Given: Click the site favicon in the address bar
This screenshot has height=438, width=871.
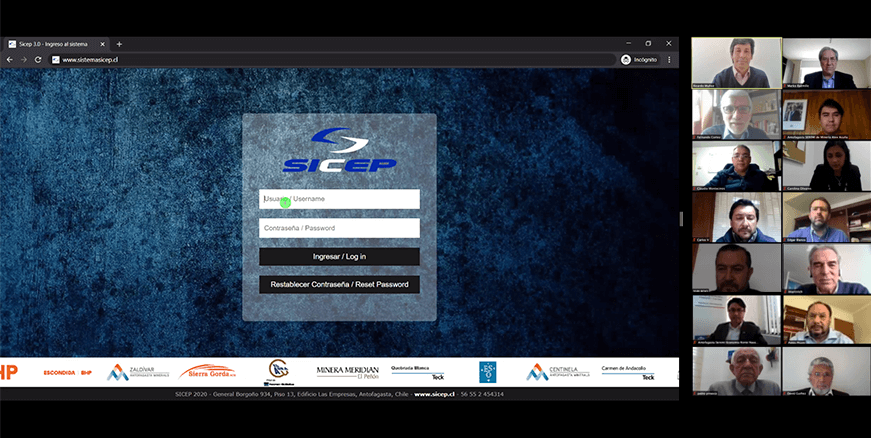Looking at the screenshot, I should pyautogui.click(x=56, y=59).
